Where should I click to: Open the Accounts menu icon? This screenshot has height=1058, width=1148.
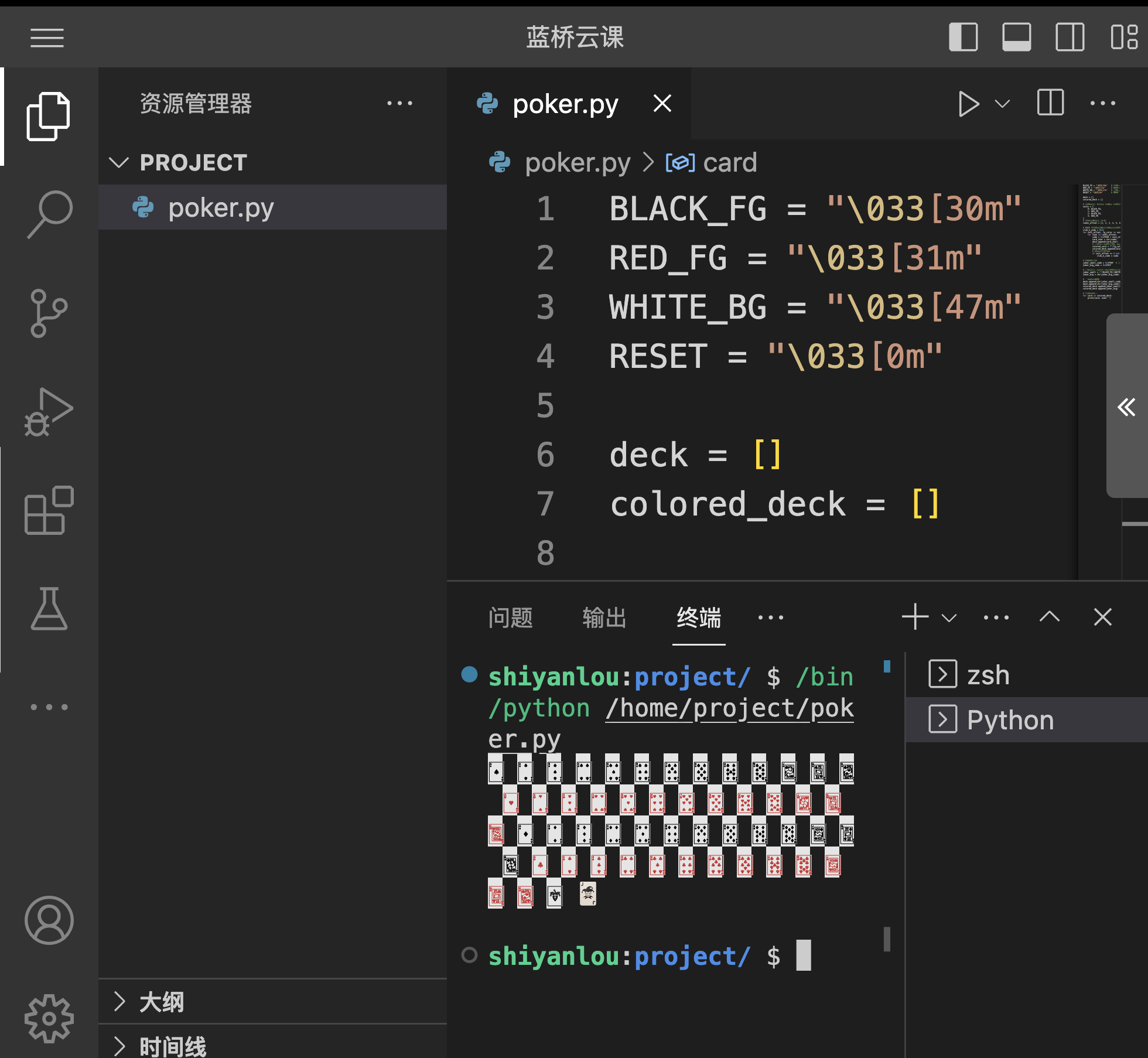pos(49,920)
